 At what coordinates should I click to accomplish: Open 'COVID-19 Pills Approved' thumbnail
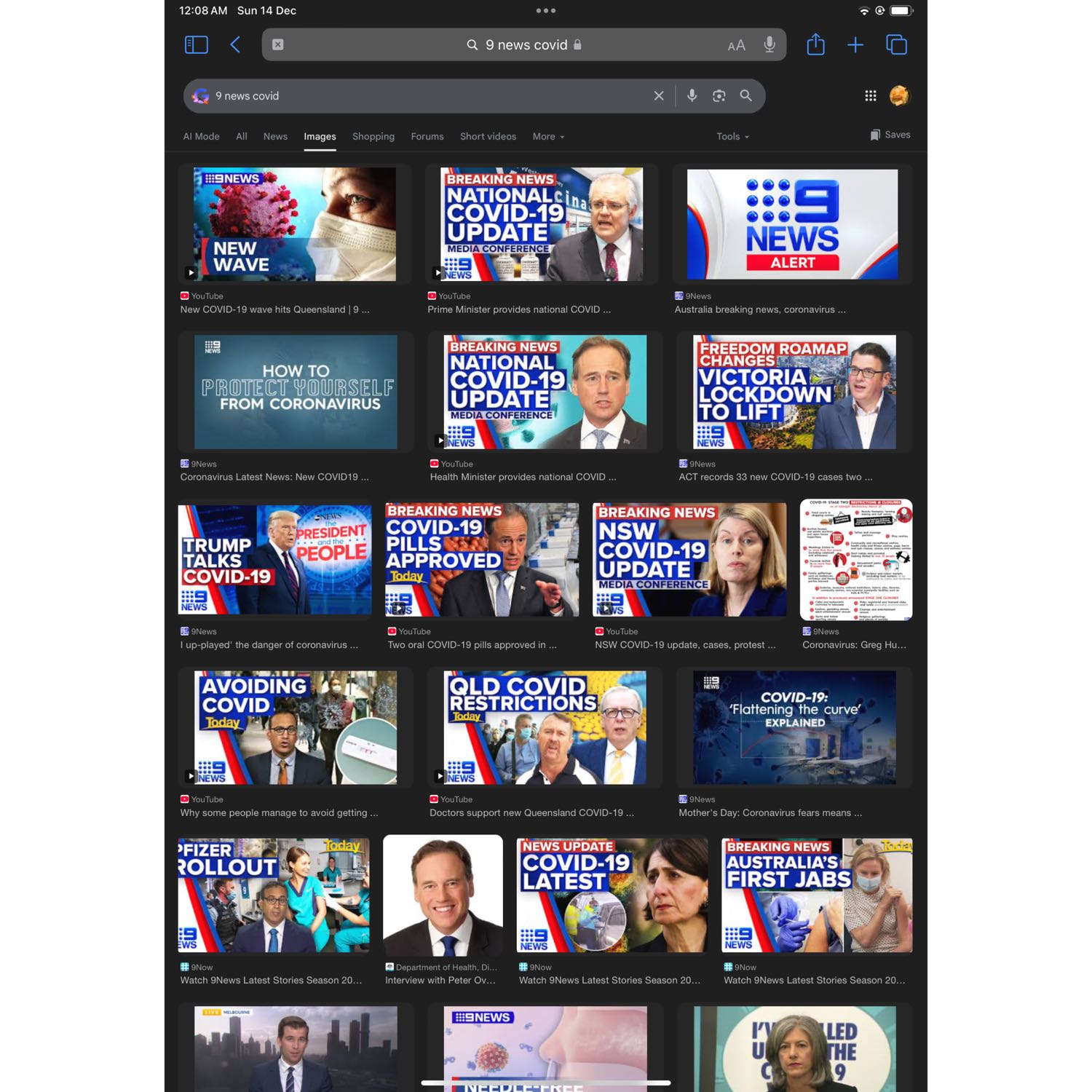[482, 560]
